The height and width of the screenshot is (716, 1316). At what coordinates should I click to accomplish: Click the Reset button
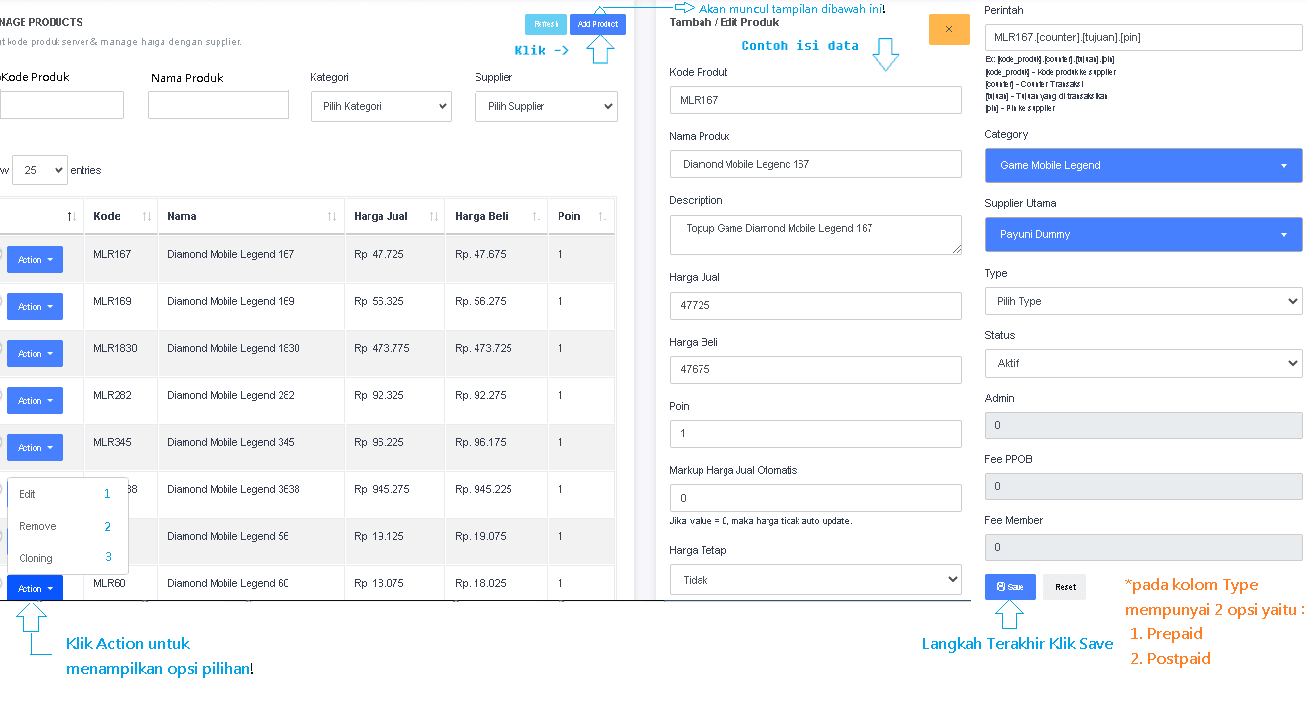1064,587
